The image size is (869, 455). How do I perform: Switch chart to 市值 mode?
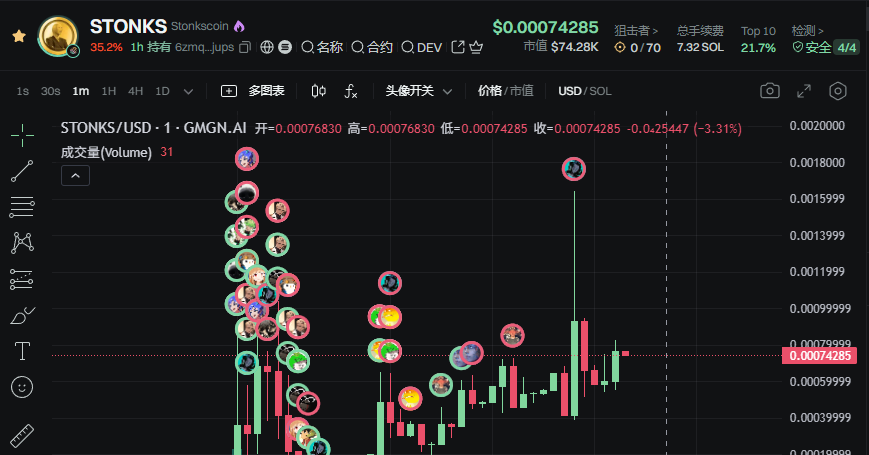[522, 91]
